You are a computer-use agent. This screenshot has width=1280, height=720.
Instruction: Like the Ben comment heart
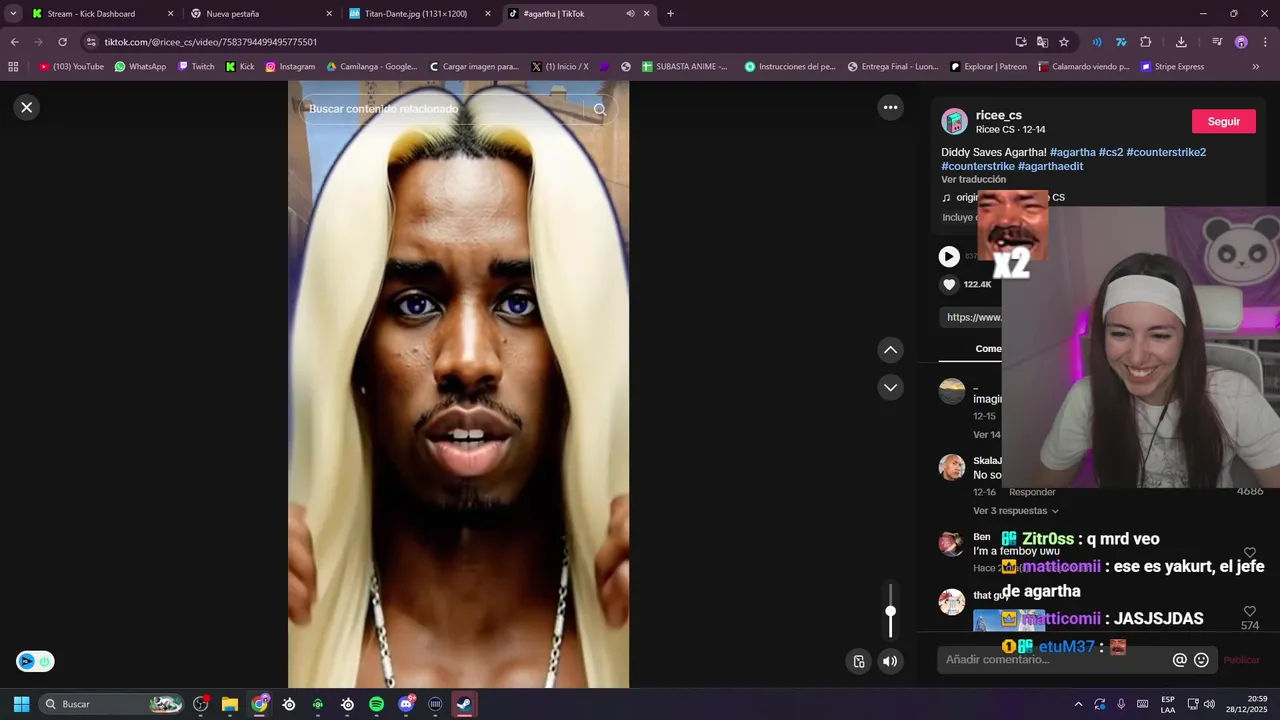pyautogui.click(x=1250, y=552)
